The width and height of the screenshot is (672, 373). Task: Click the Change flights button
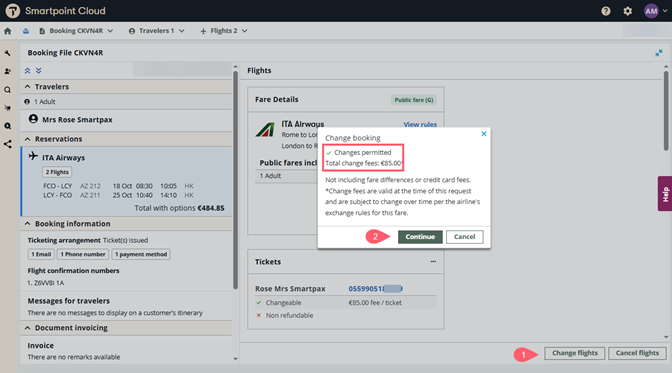(x=575, y=353)
